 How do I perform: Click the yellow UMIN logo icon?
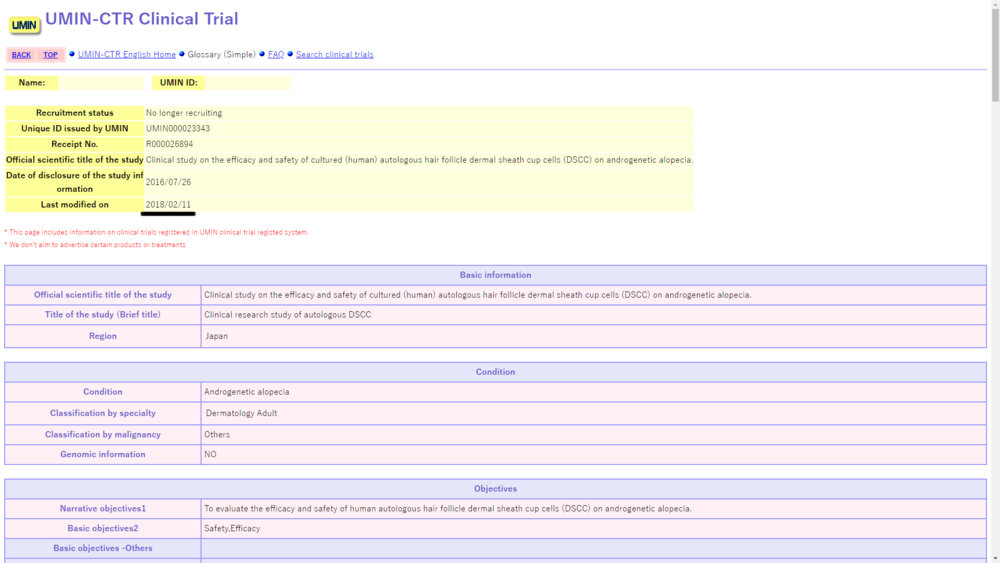(25, 24)
